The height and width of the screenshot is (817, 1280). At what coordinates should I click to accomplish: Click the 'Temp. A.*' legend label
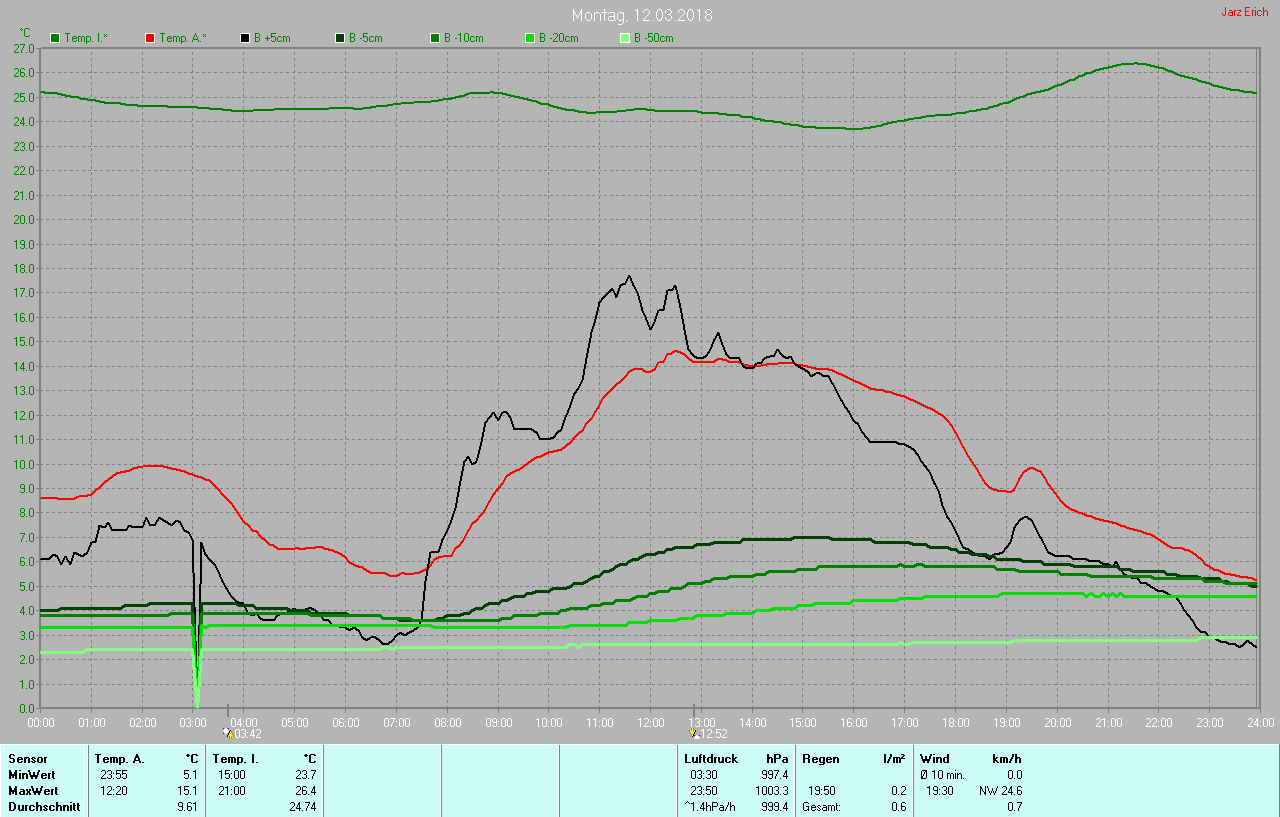click(183, 38)
